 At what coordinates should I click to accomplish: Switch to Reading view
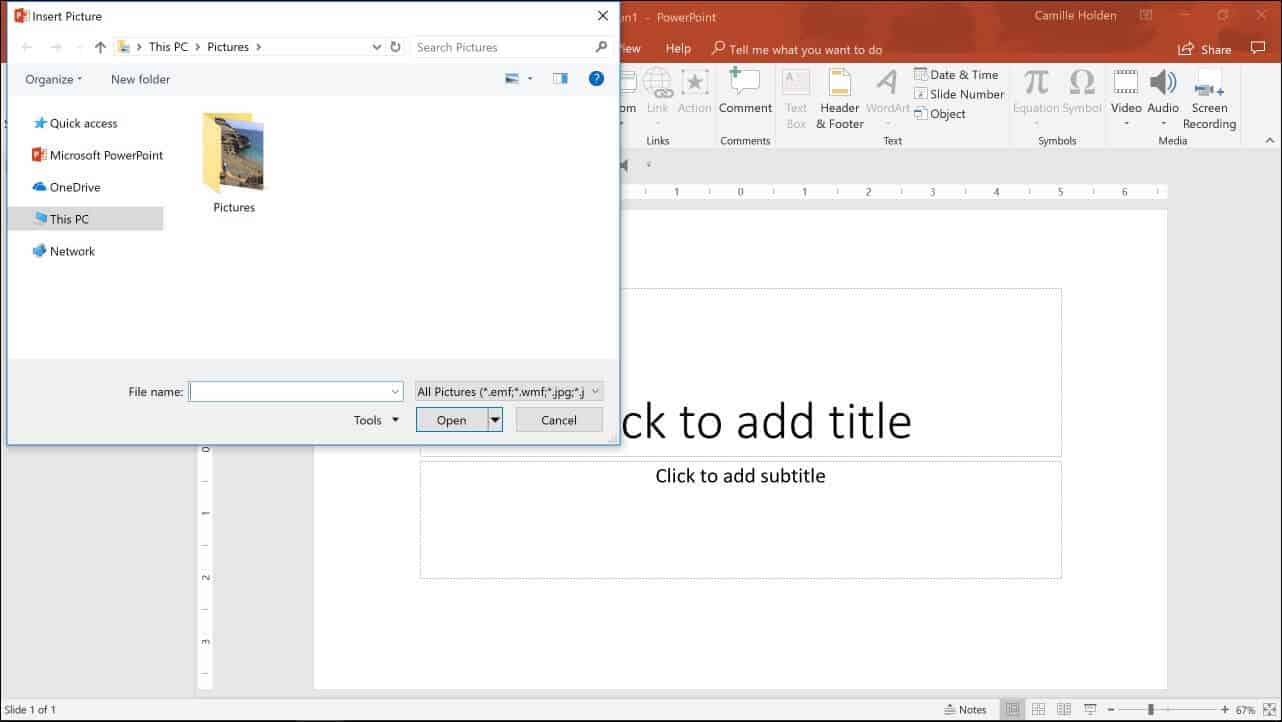coord(1065,710)
